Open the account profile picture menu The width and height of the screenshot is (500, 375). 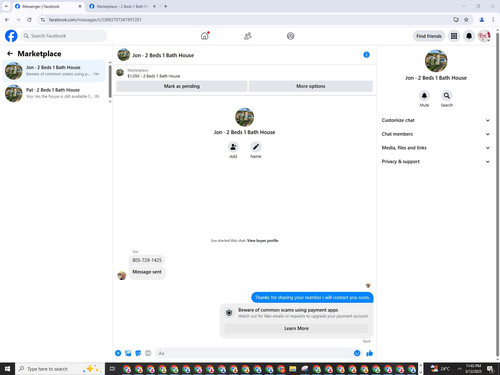[484, 36]
